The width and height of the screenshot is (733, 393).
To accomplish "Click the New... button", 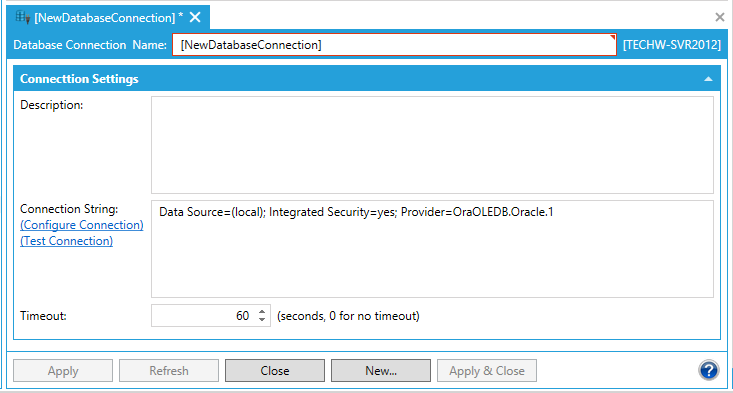I will pos(381,371).
